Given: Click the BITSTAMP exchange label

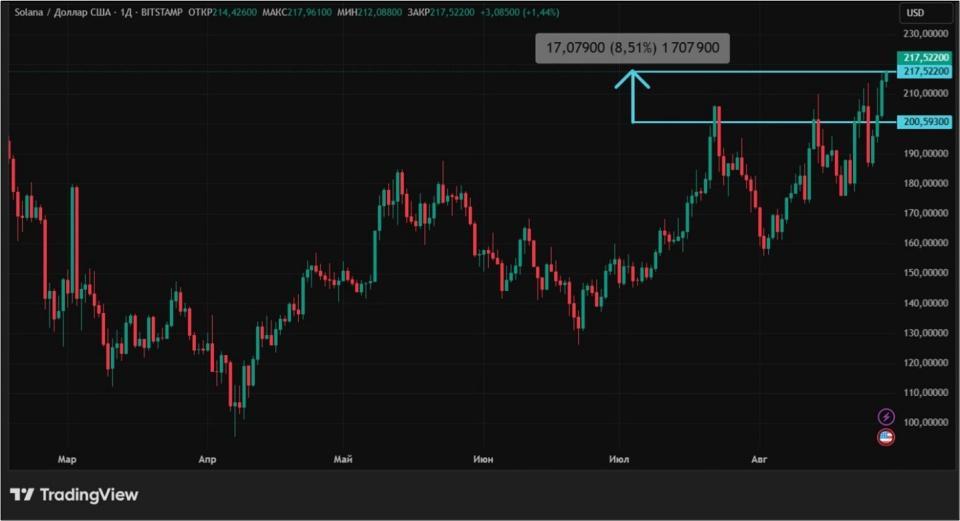Looking at the screenshot, I should pos(162,12).
